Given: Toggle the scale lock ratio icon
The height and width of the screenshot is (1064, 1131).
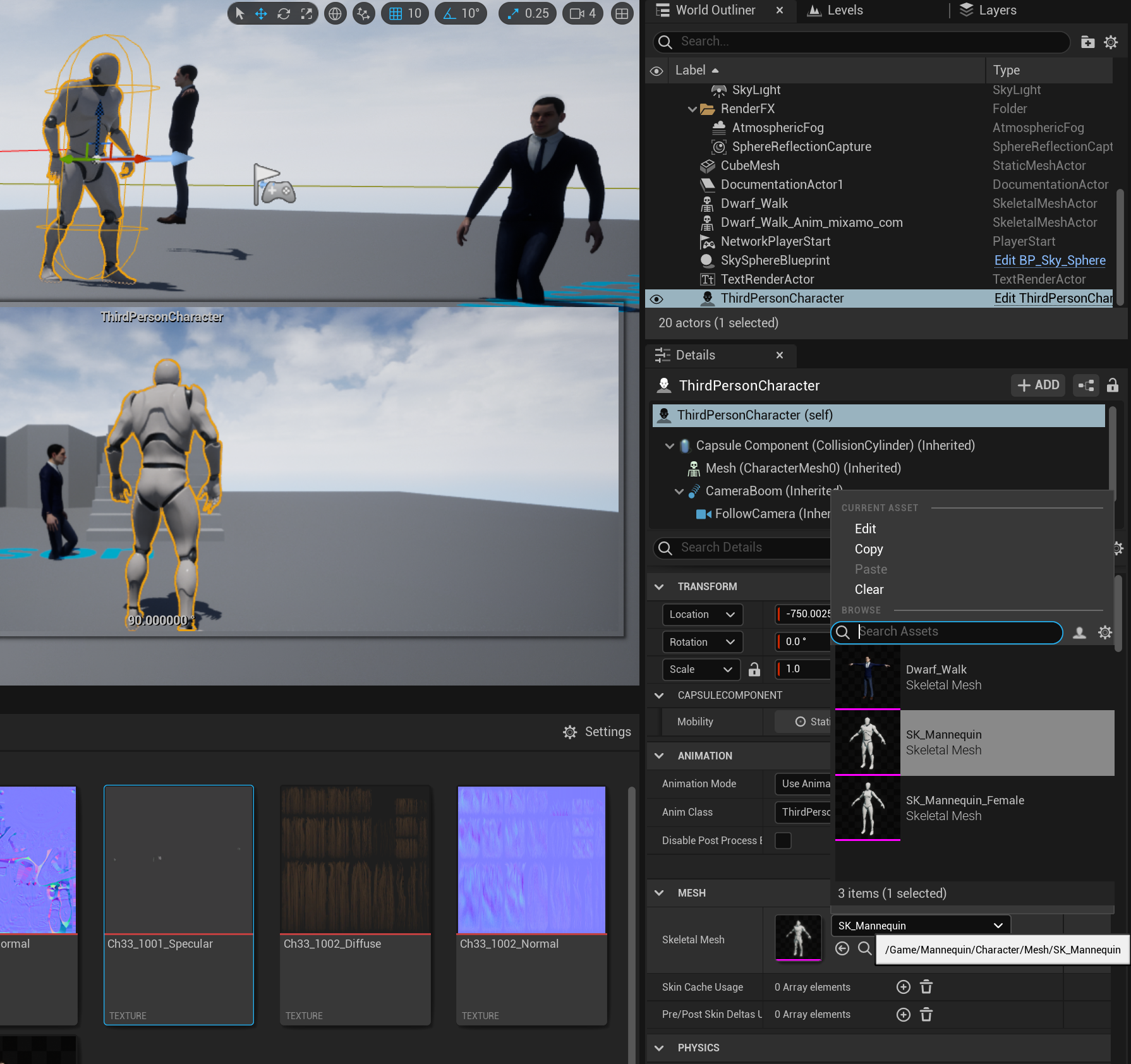Looking at the screenshot, I should (x=754, y=669).
